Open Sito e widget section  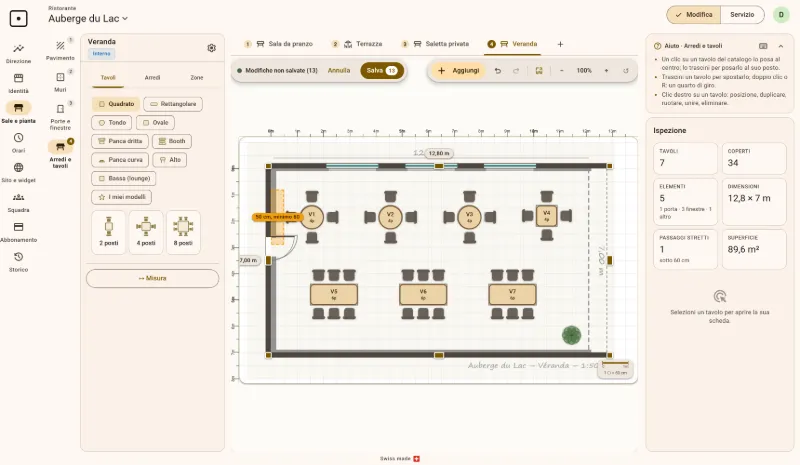coord(18,173)
